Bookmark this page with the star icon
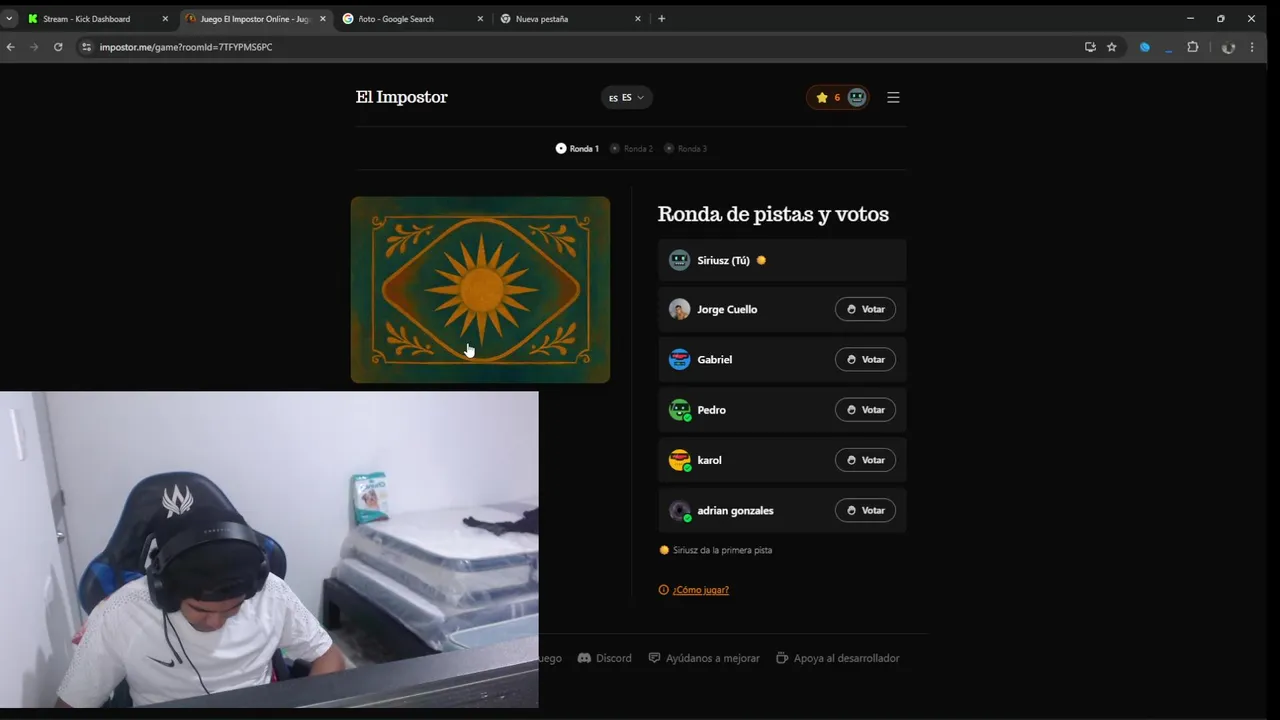 tap(1111, 47)
